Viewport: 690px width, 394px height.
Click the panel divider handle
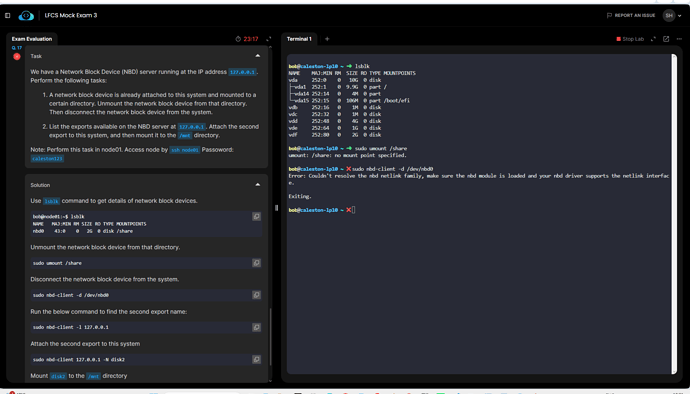pyautogui.click(x=276, y=208)
